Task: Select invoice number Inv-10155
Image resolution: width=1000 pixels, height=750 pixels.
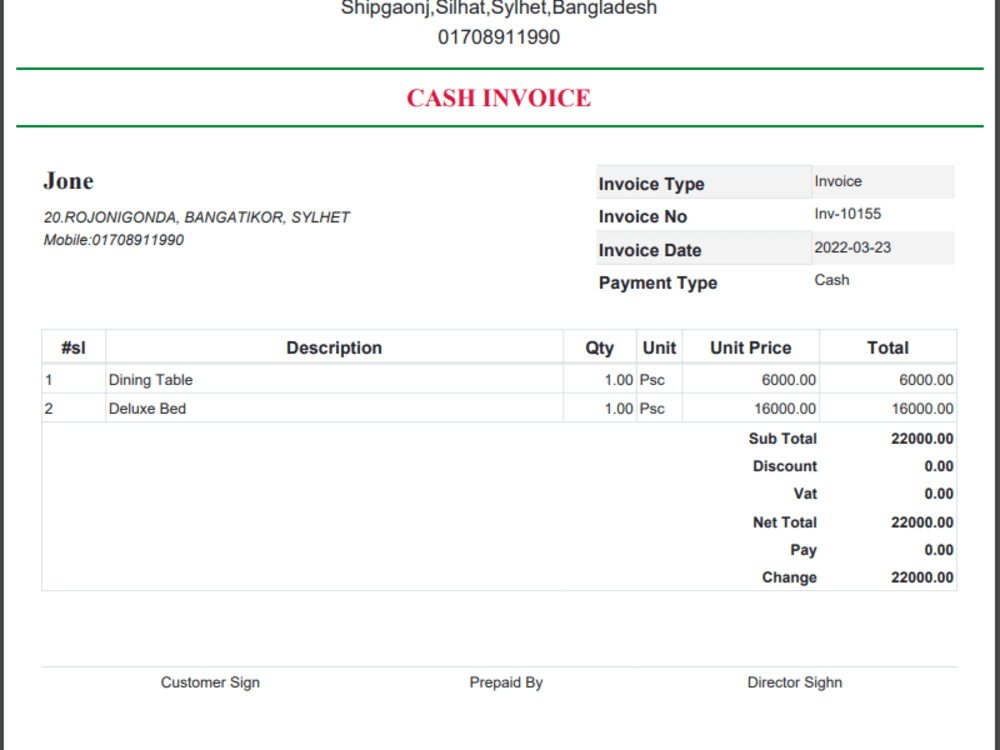Action: point(848,214)
